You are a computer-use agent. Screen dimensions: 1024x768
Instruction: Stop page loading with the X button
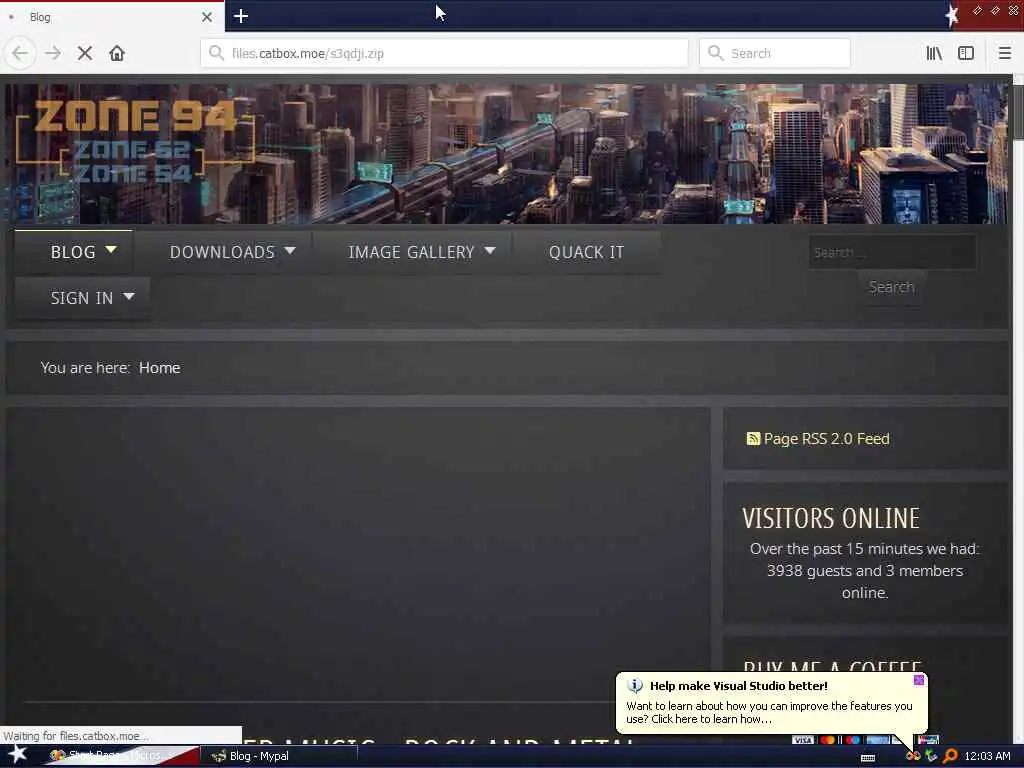[85, 53]
